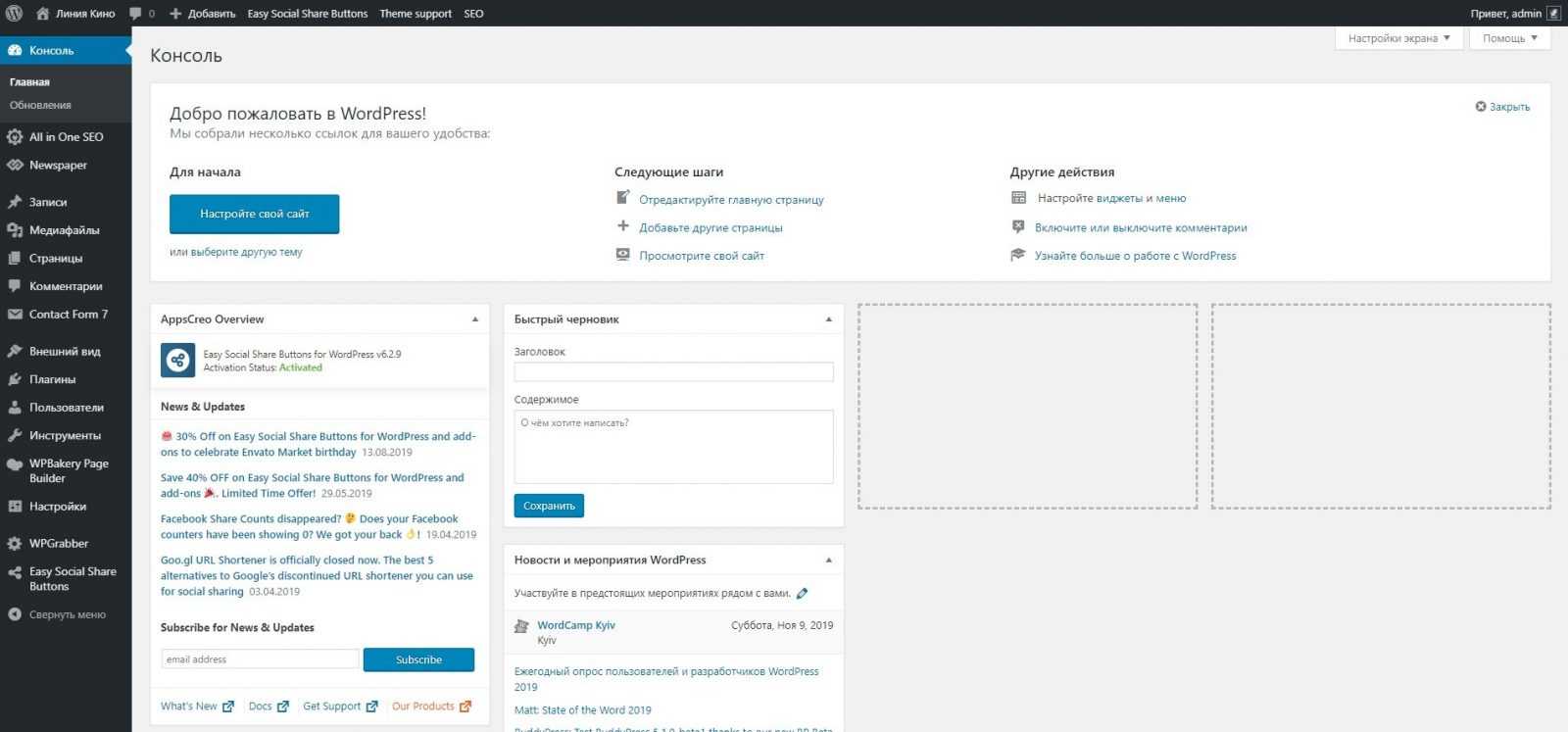Open Включите или выключите комментарии link
The width and height of the screenshot is (1568, 732).
pyautogui.click(x=1141, y=227)
